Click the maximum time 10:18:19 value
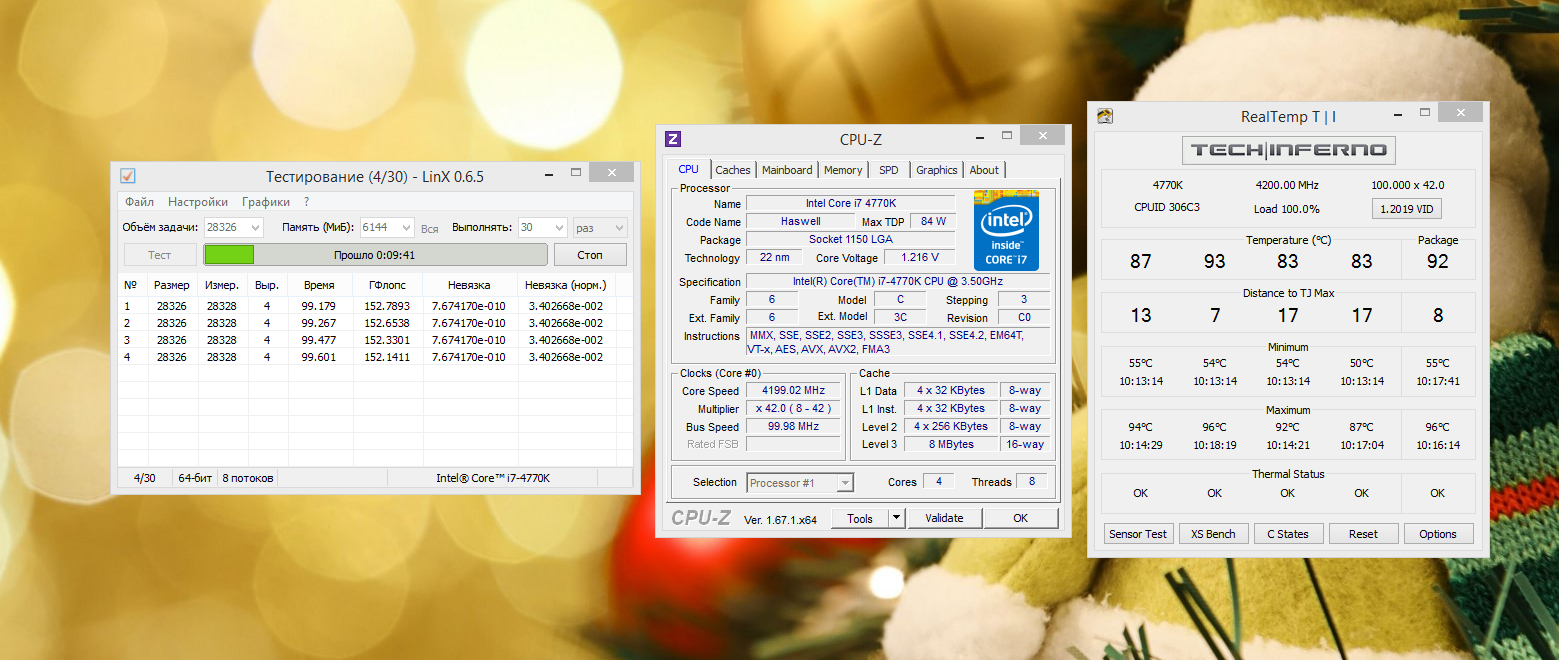The image size is (1559, 660). pyautogui.click(x=1214, y=445)
